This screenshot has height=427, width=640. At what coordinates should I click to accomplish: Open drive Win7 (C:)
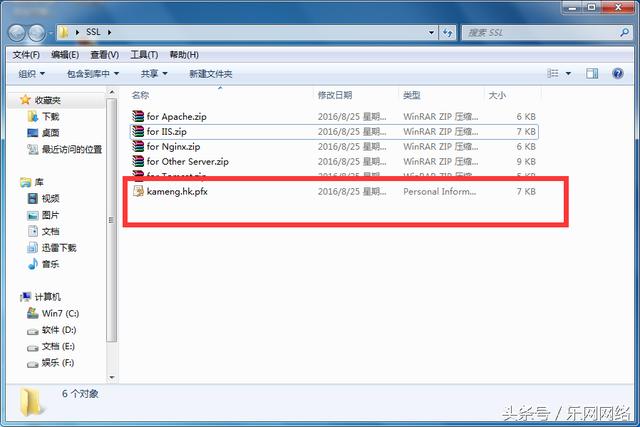point(53,313)
